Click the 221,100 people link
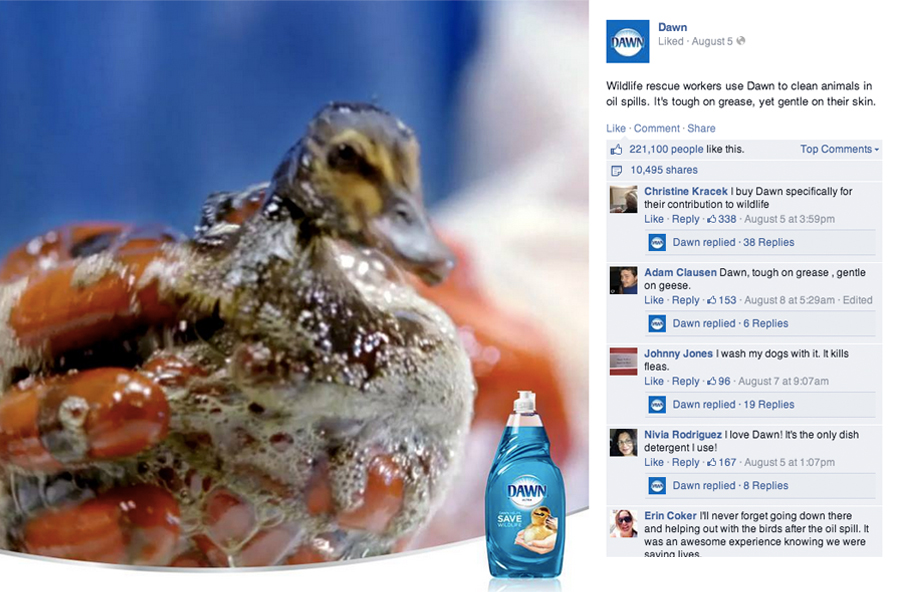 pos(666,149)
